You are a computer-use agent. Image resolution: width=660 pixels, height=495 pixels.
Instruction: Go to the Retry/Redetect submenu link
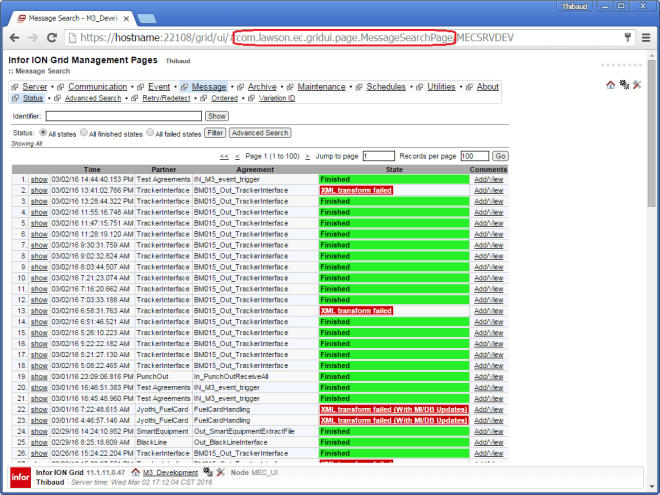[164, 98]
